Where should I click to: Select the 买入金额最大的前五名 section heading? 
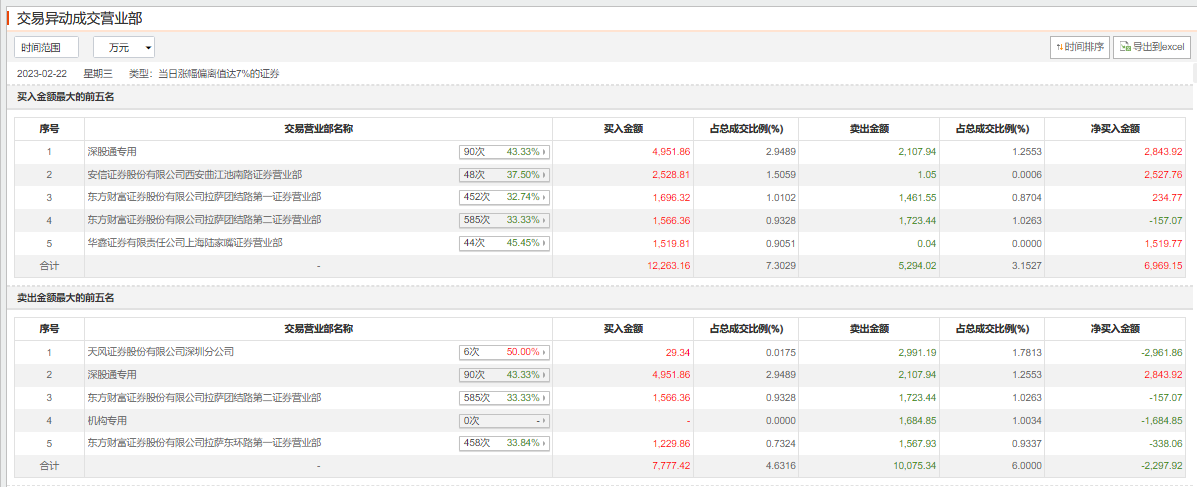click(66, 97)
